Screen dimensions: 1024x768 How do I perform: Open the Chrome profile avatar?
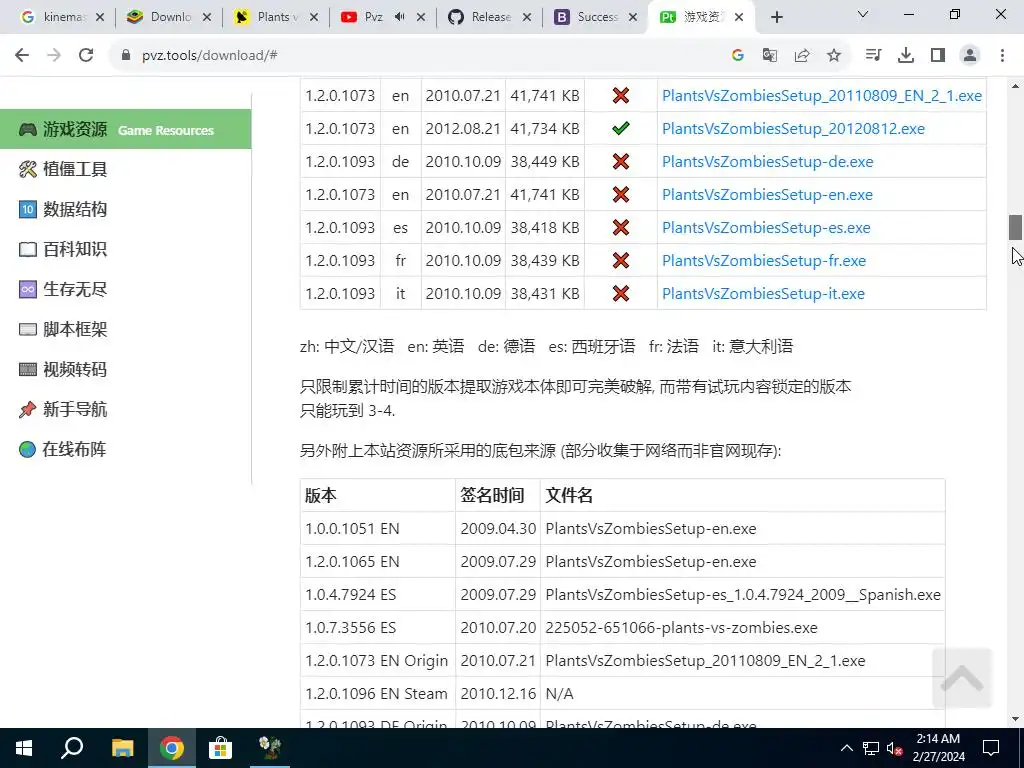[970, 56]
